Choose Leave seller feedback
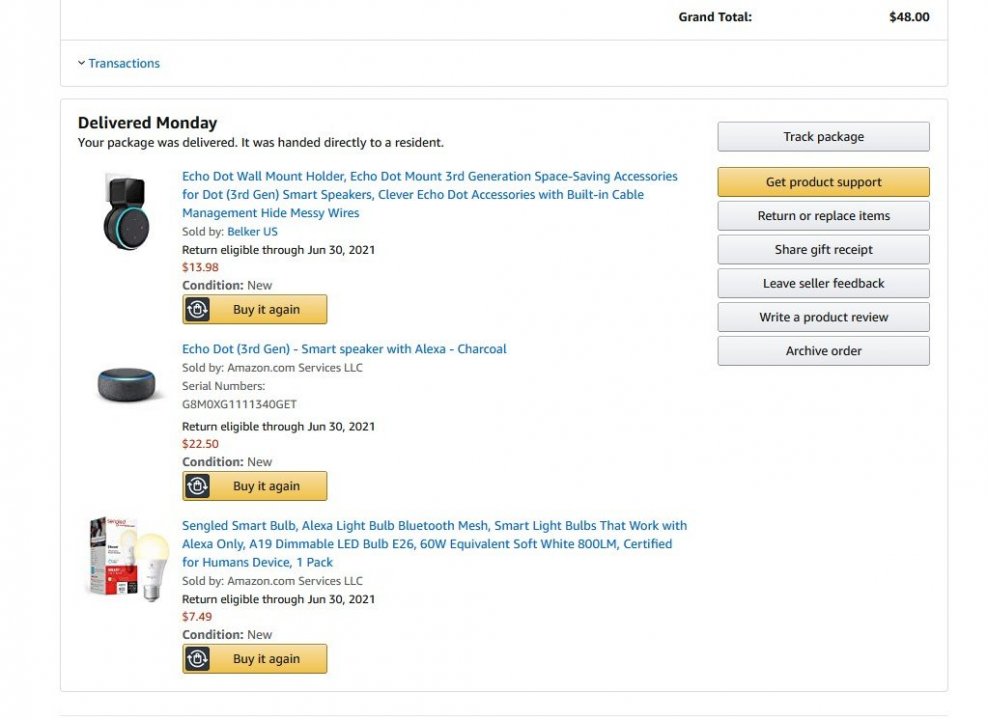988x720 pixels. coord(823,284)
